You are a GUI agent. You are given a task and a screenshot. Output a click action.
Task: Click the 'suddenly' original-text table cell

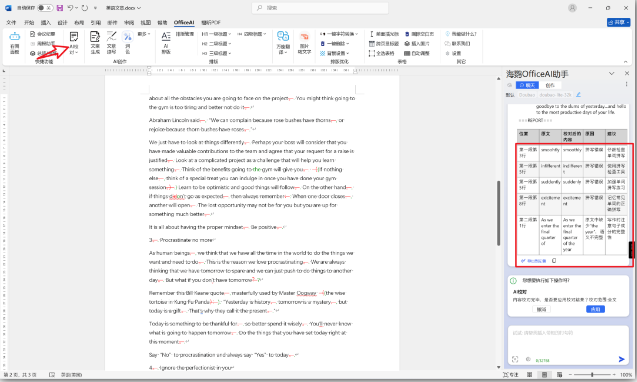(x=550, y=186)
